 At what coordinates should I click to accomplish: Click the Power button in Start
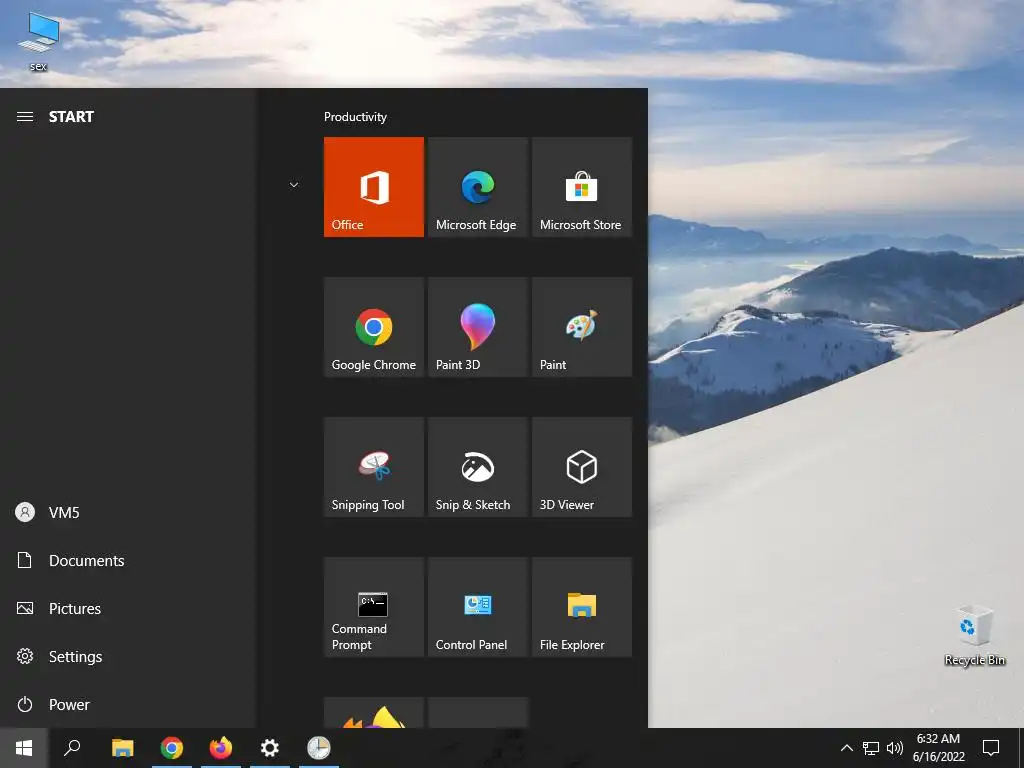click(127, 705)
